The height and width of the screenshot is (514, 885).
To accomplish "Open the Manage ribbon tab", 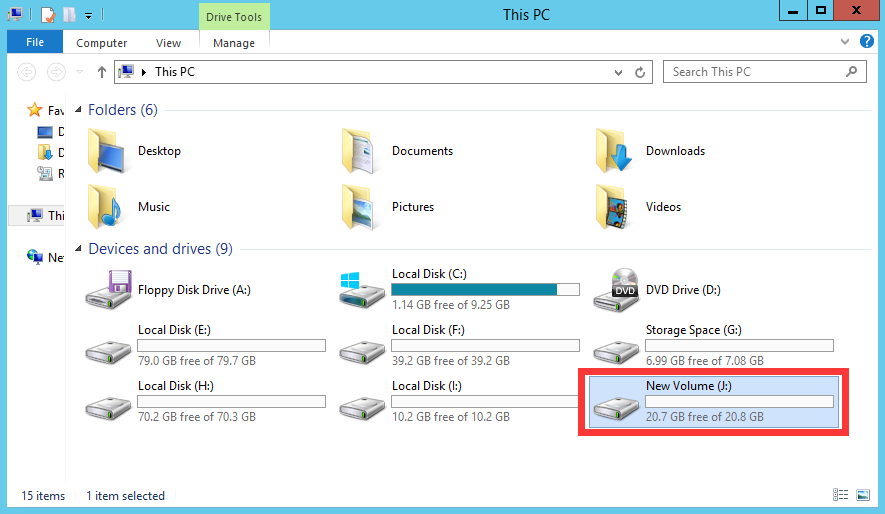I will click(234, 43).
